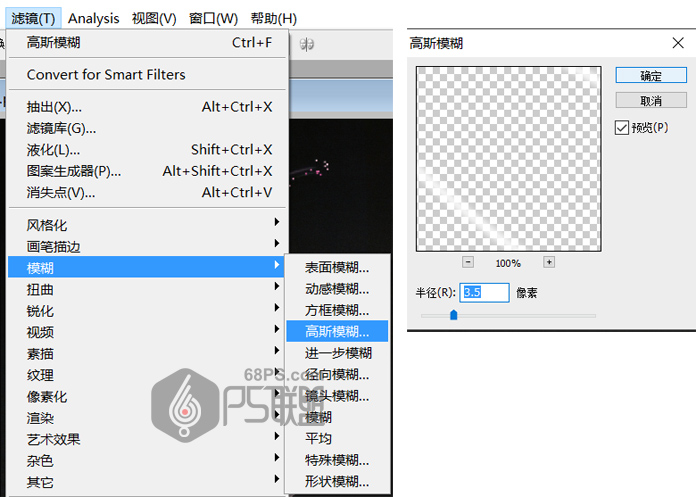Select 消失点(V)... menu item
Viewport: 696px width, 497px height.
click(x=148, y=193)
